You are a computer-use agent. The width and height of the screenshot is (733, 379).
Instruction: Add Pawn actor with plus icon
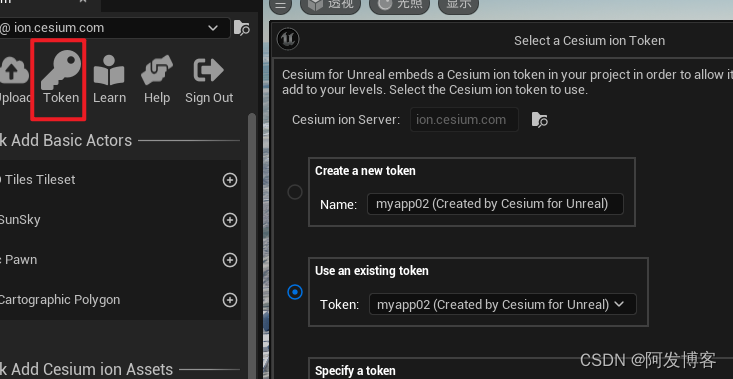pyautogui.click(x=230, y=260)
